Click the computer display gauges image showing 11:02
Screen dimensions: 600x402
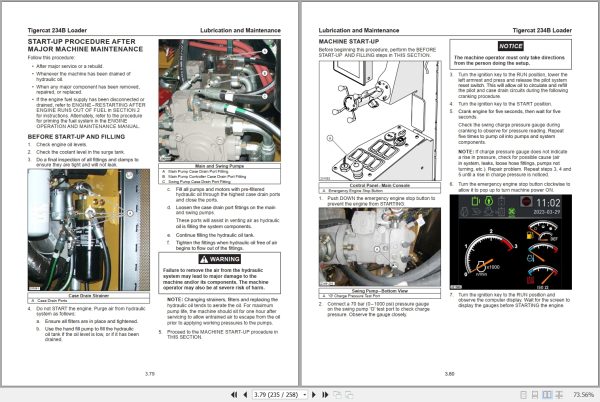coord(510,242)
